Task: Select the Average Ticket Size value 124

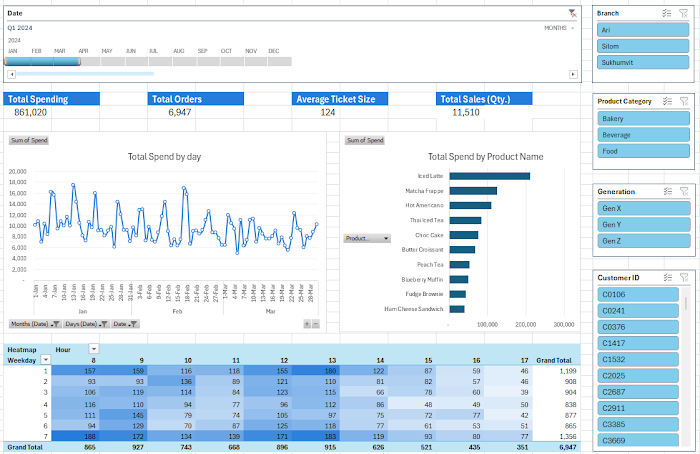Action: pos(328,112)
